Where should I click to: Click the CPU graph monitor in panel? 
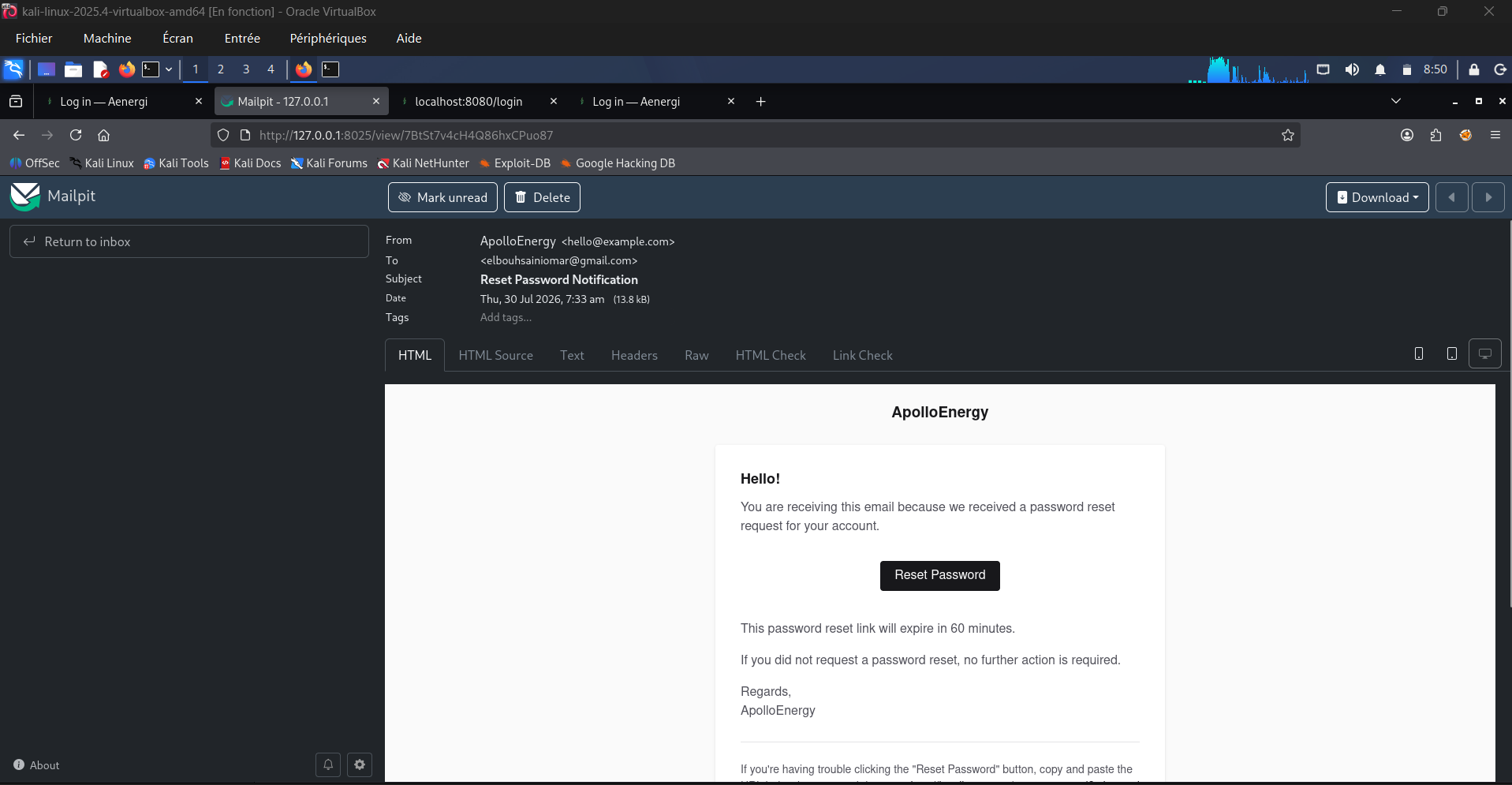point(1249,69)
